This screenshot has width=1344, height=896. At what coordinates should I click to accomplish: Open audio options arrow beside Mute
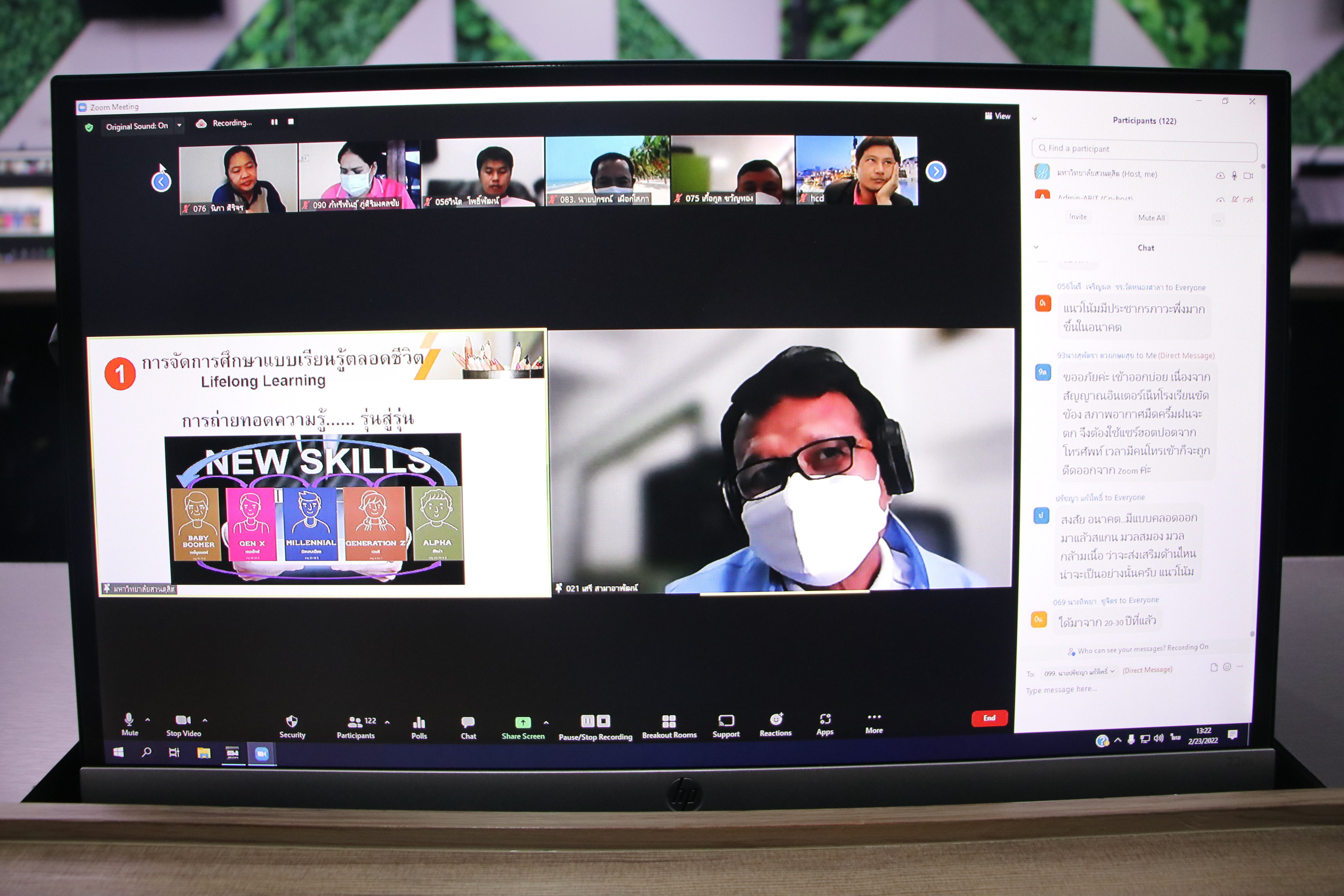(x=148, y=719)
